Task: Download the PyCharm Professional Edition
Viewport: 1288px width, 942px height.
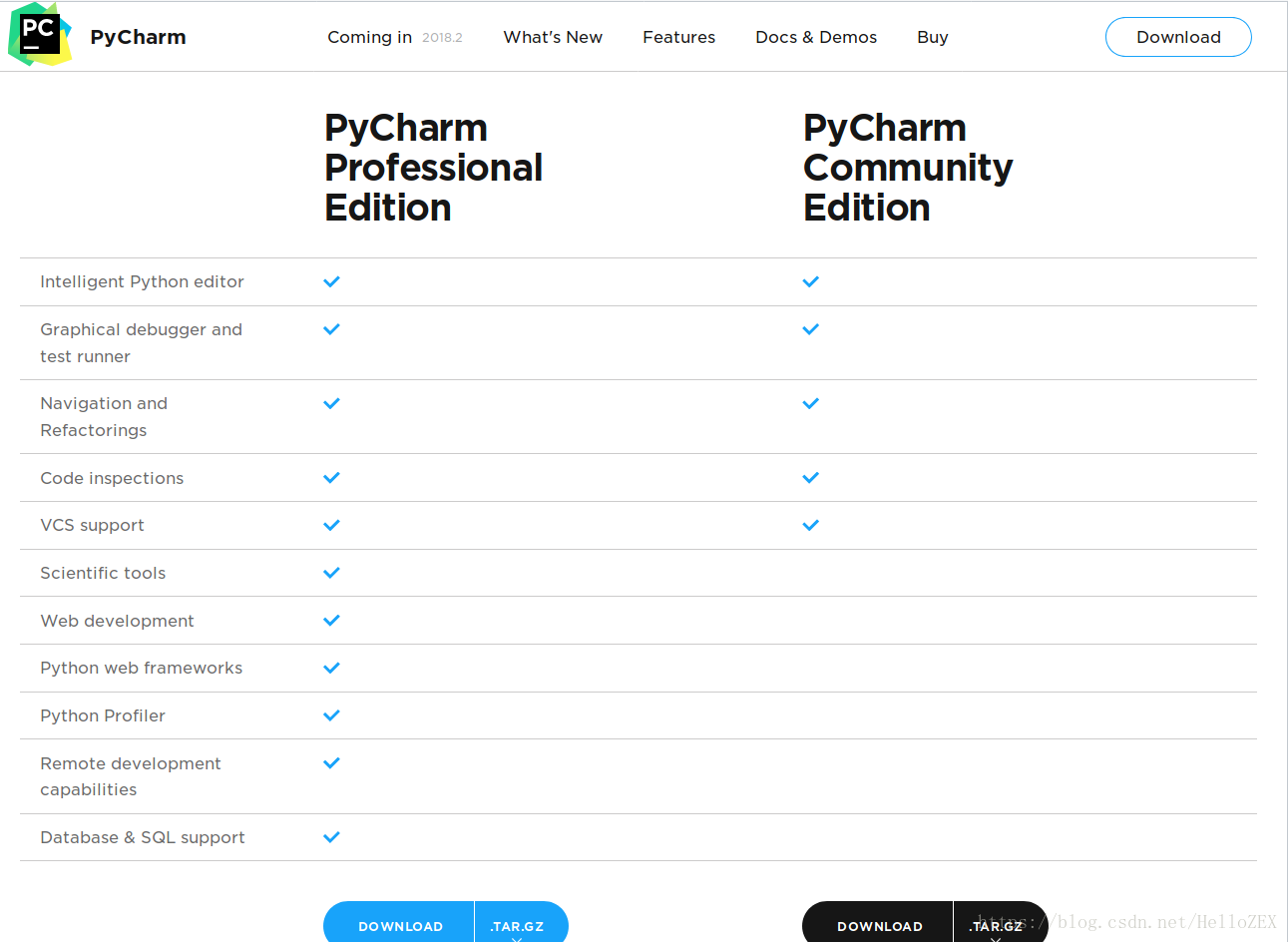Action: [400, 926]
